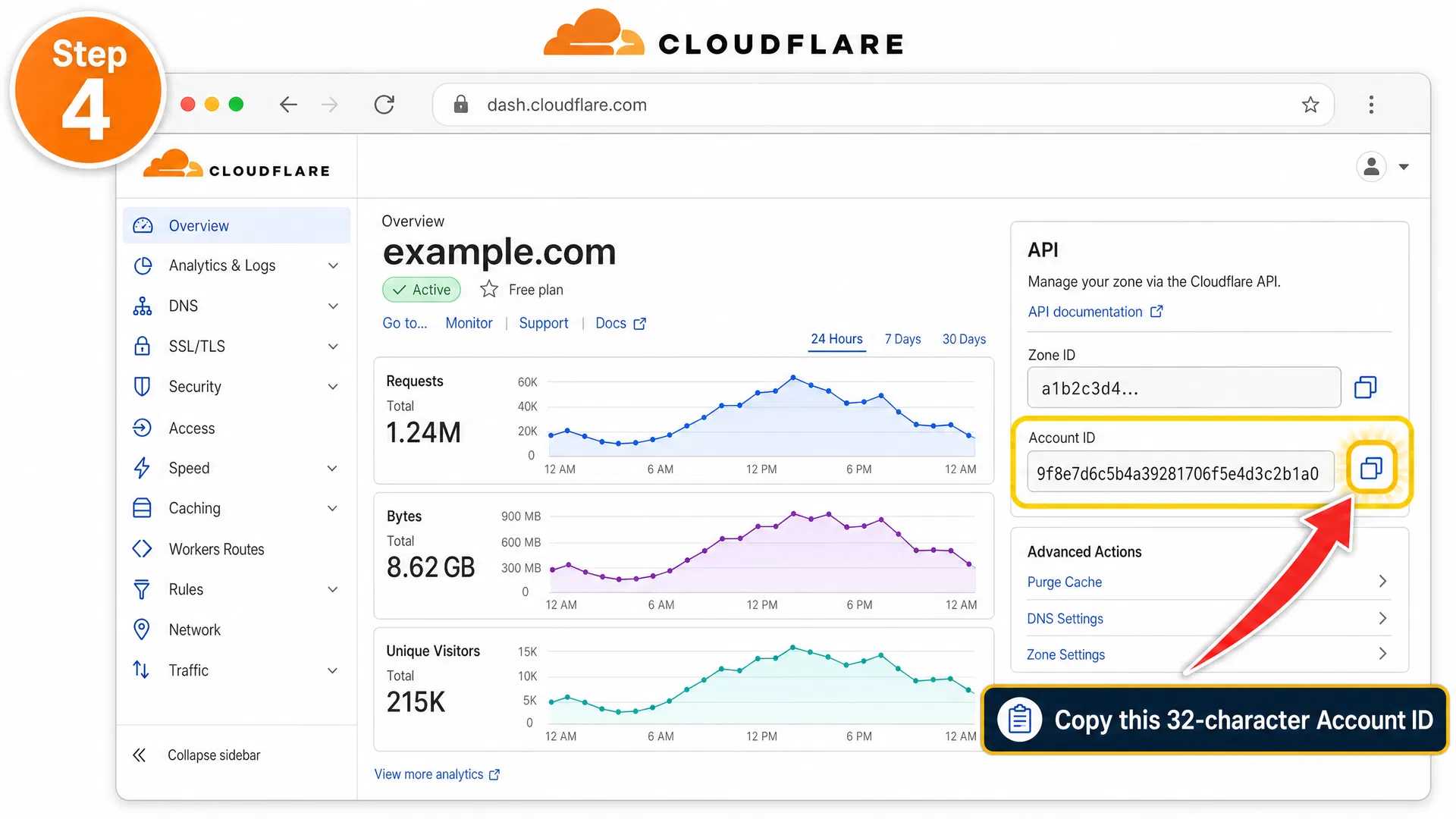Reload the page with the refresh icon

pos(384,105)
